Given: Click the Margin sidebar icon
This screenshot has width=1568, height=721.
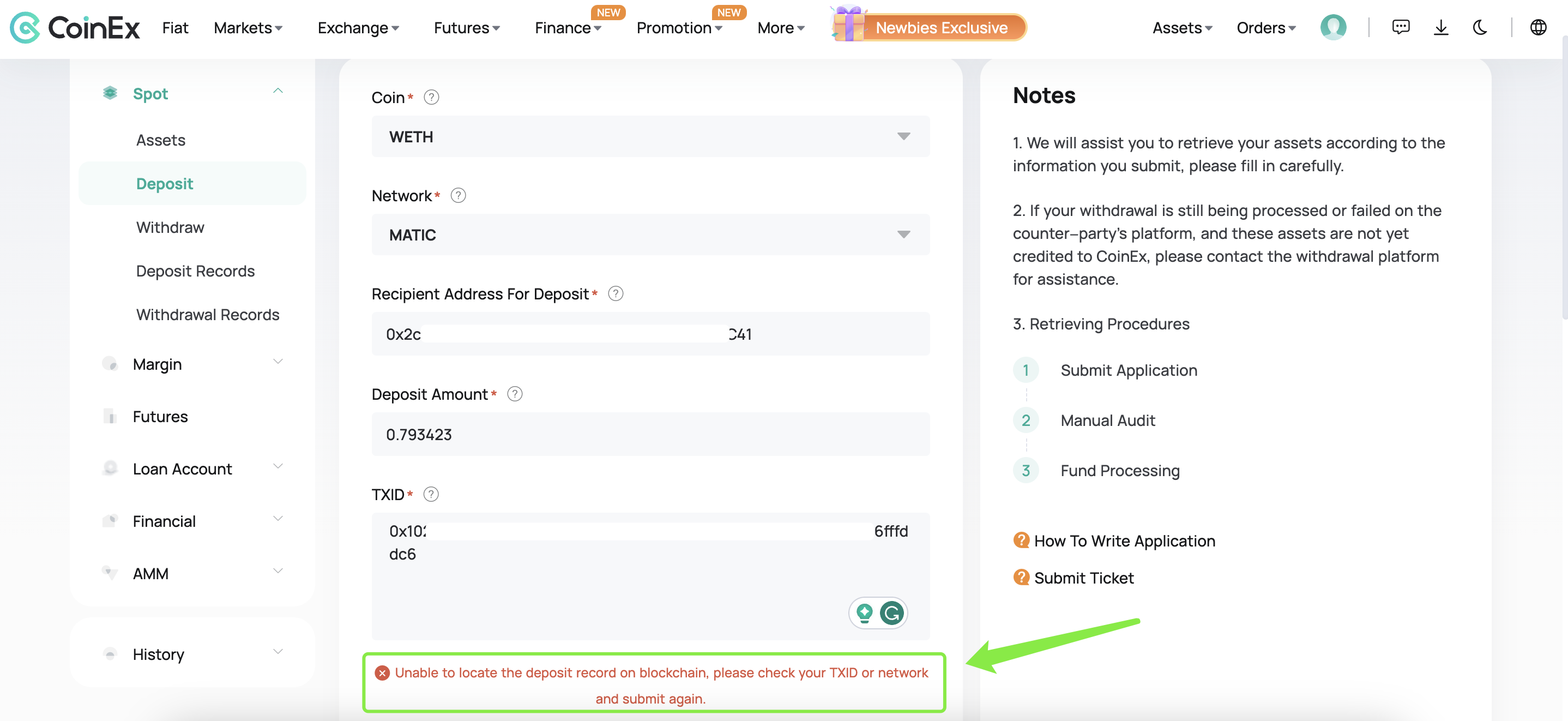Looking at the screenshot, I should [x=110, y=364].
